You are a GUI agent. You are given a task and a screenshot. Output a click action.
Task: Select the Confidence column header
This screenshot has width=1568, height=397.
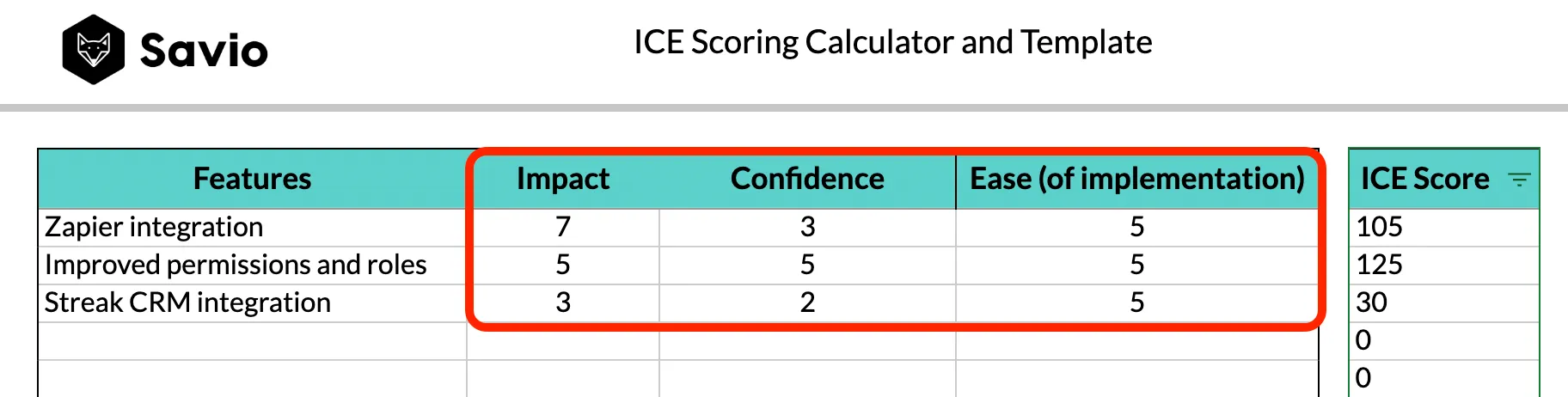(806, 179)
